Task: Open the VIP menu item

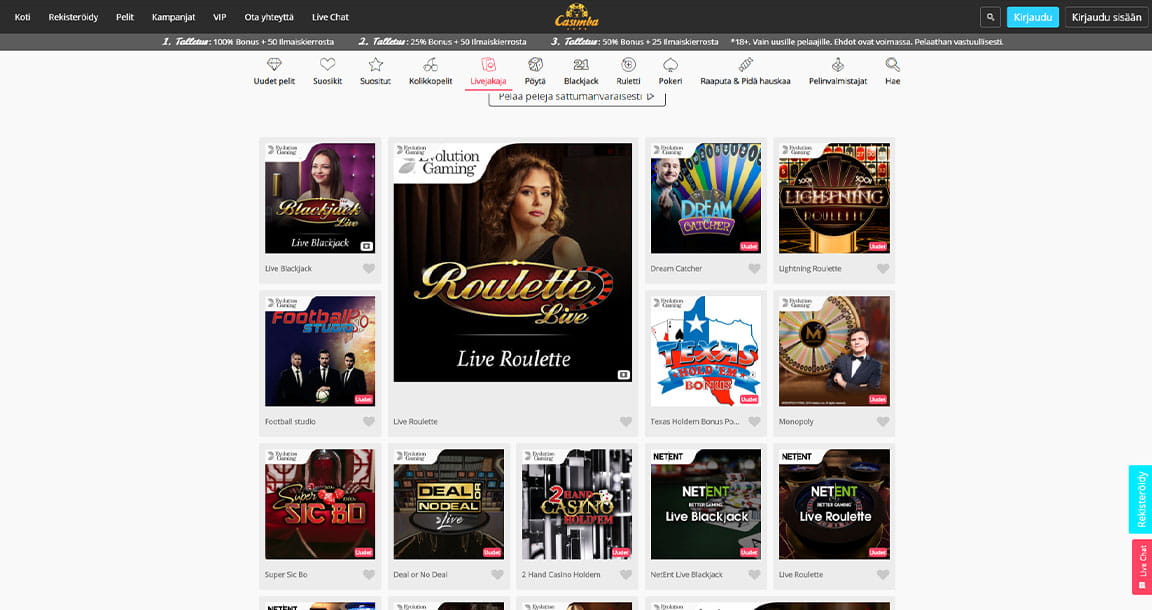Action: (220, 17)
